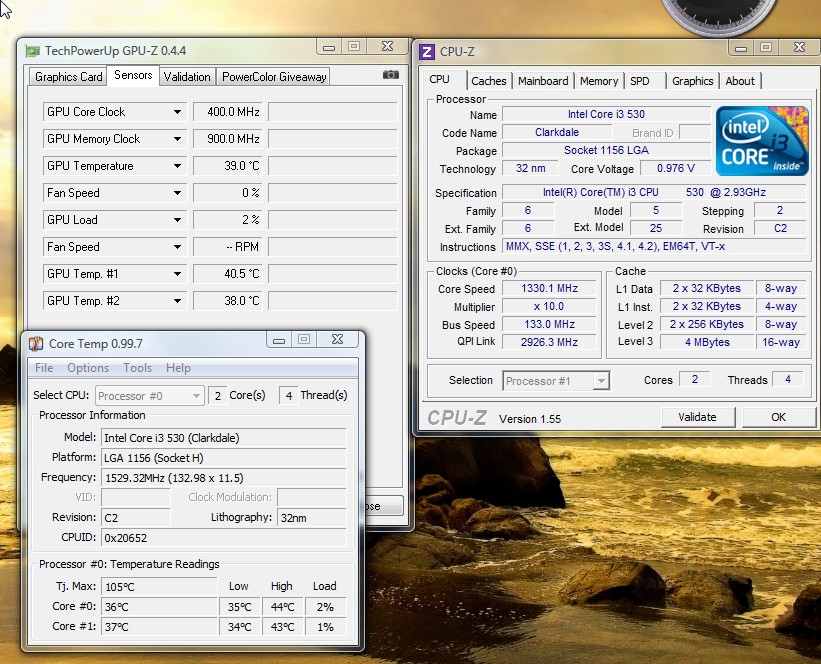821x664 pixels.
Task: Expand the GPU Temperature sensor dropdown
Action: coord(177,166)
